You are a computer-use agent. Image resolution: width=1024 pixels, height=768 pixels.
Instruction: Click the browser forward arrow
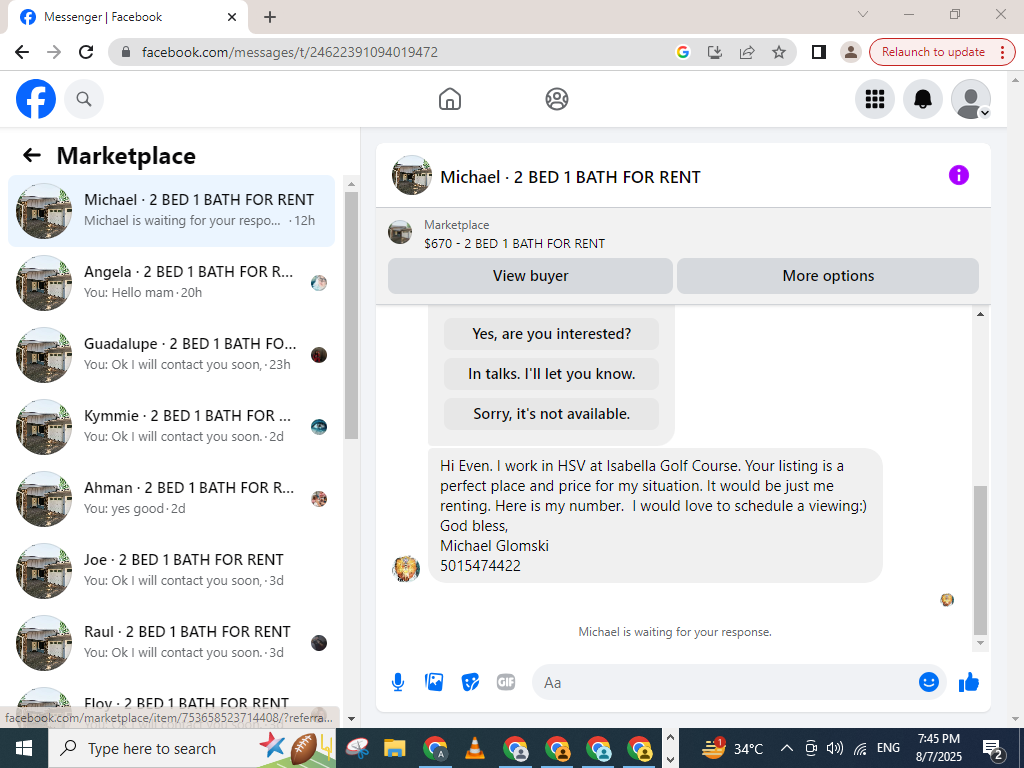click(x=54, y=52)
